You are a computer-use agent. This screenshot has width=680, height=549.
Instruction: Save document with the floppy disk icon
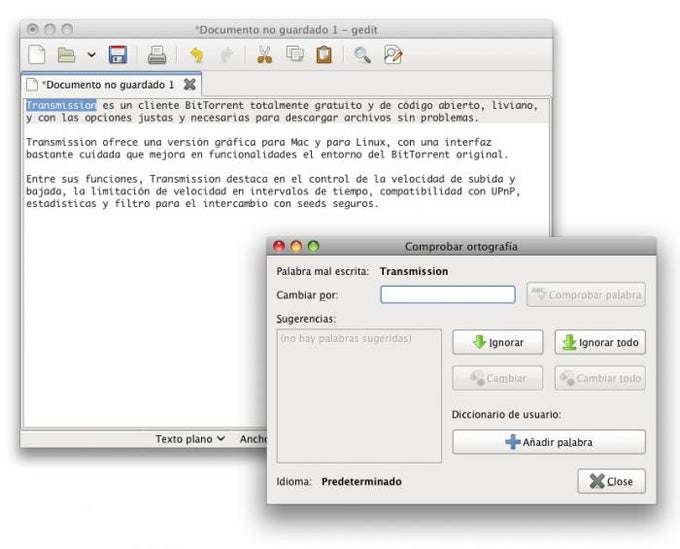coord(118,55)
